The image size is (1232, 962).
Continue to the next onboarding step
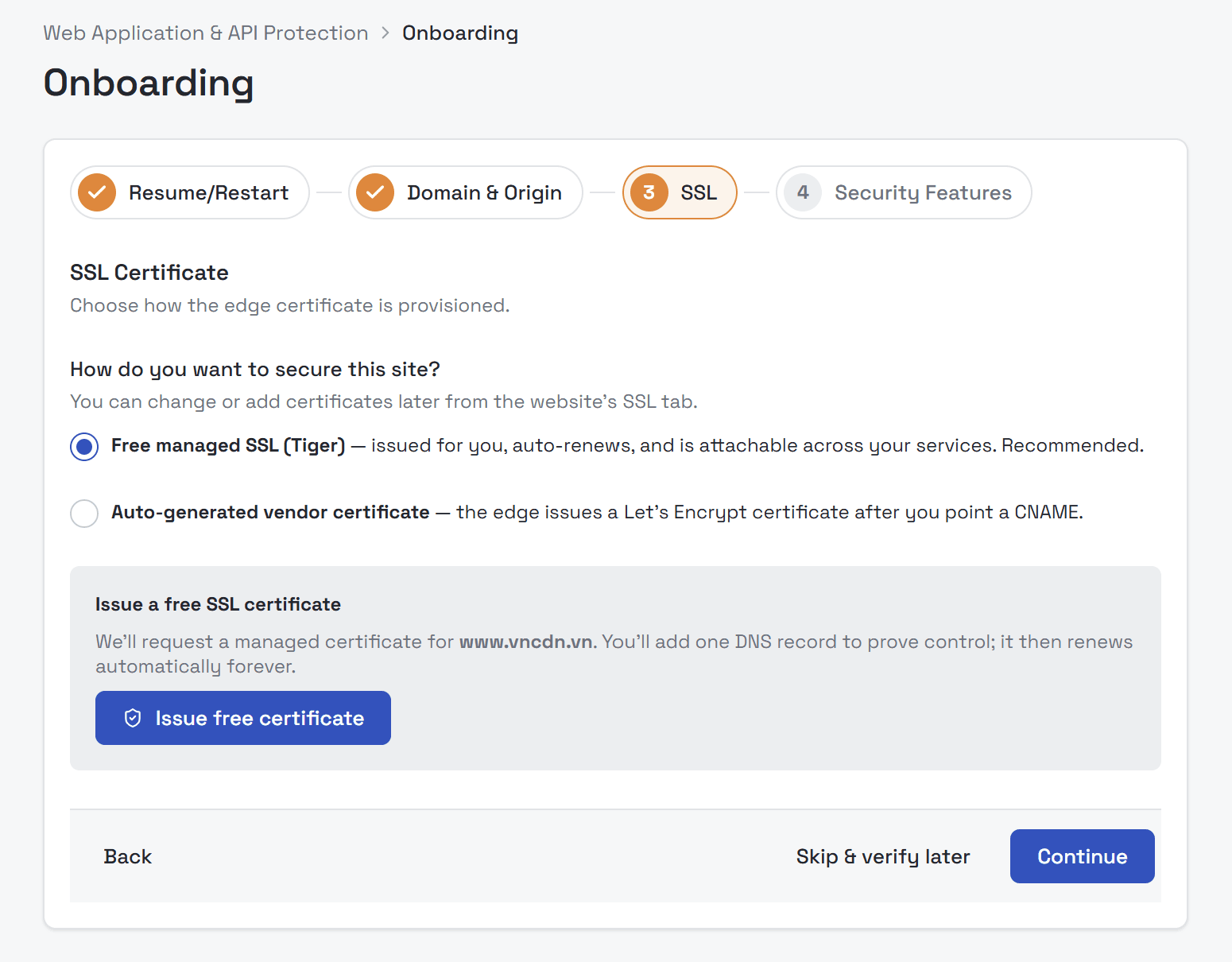(1083, 856)
